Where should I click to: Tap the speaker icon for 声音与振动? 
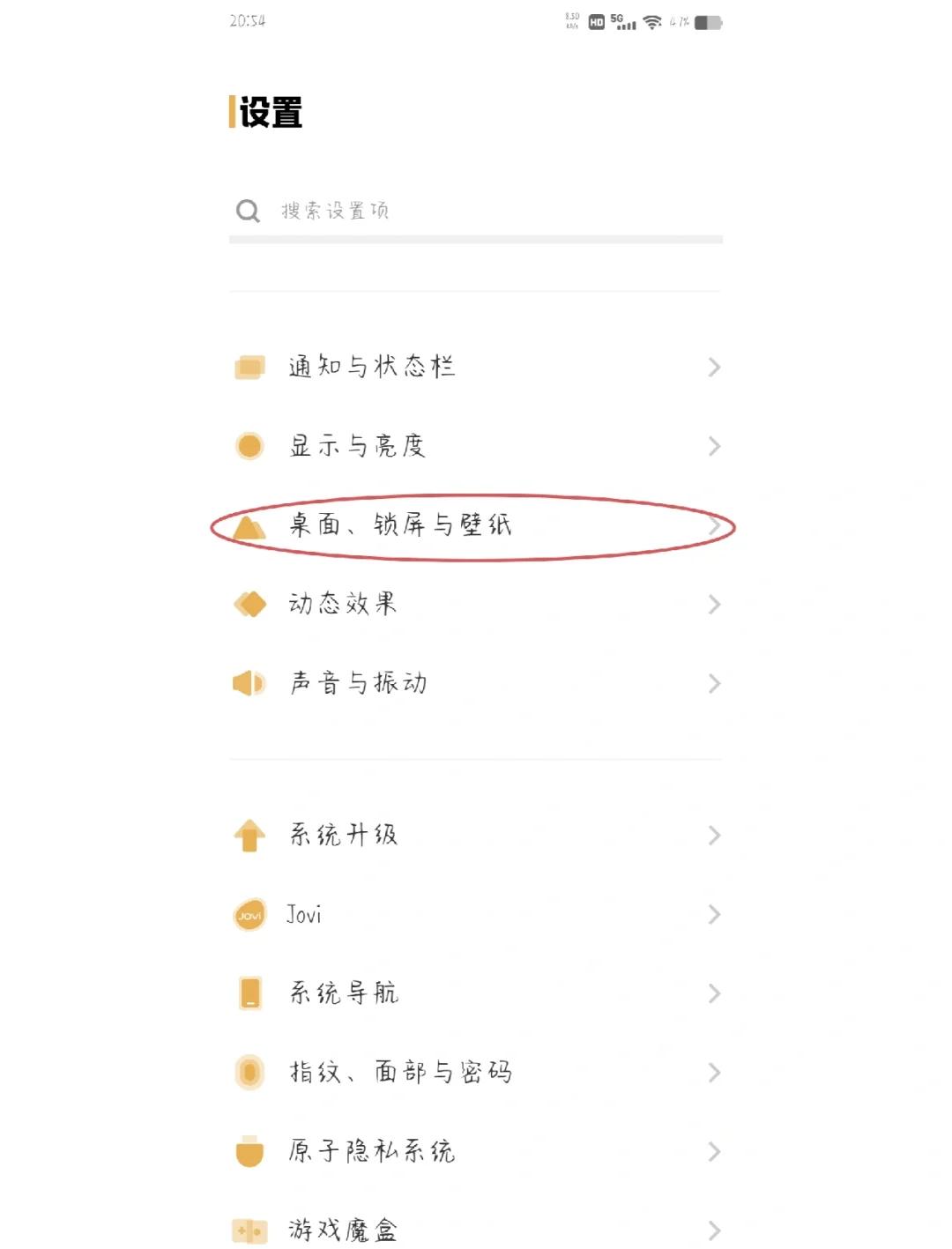249,682
